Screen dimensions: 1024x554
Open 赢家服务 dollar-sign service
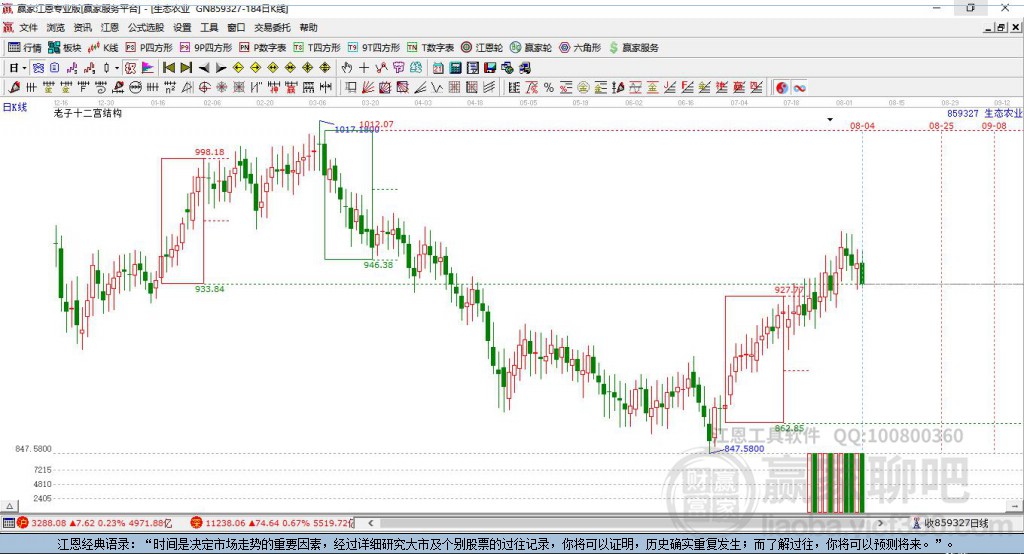point(633,48)
